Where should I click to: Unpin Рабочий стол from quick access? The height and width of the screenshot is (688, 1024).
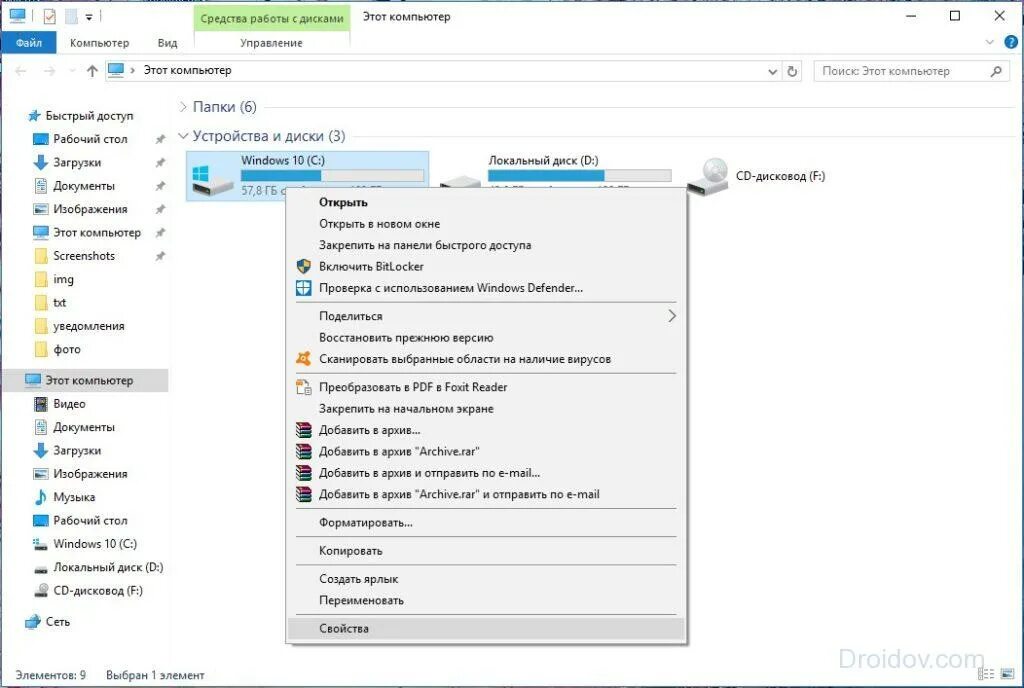coord(160,139)
